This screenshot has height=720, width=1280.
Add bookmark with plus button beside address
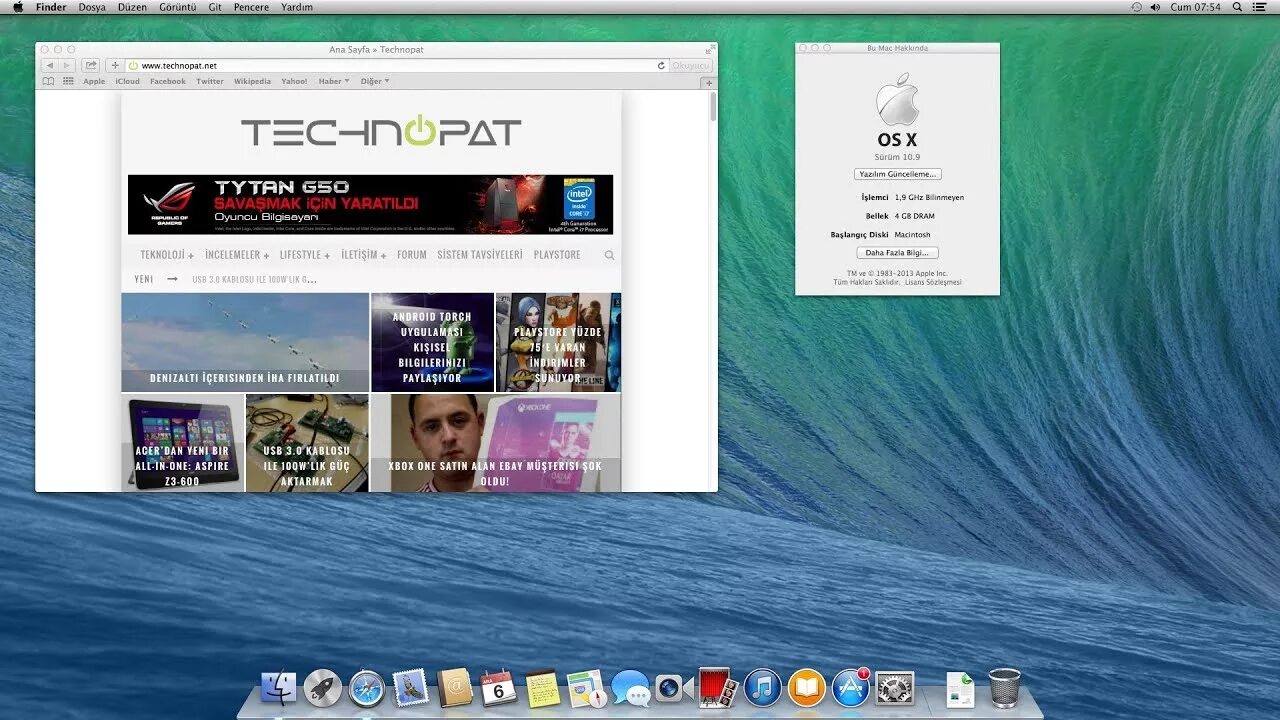(115, 65)
